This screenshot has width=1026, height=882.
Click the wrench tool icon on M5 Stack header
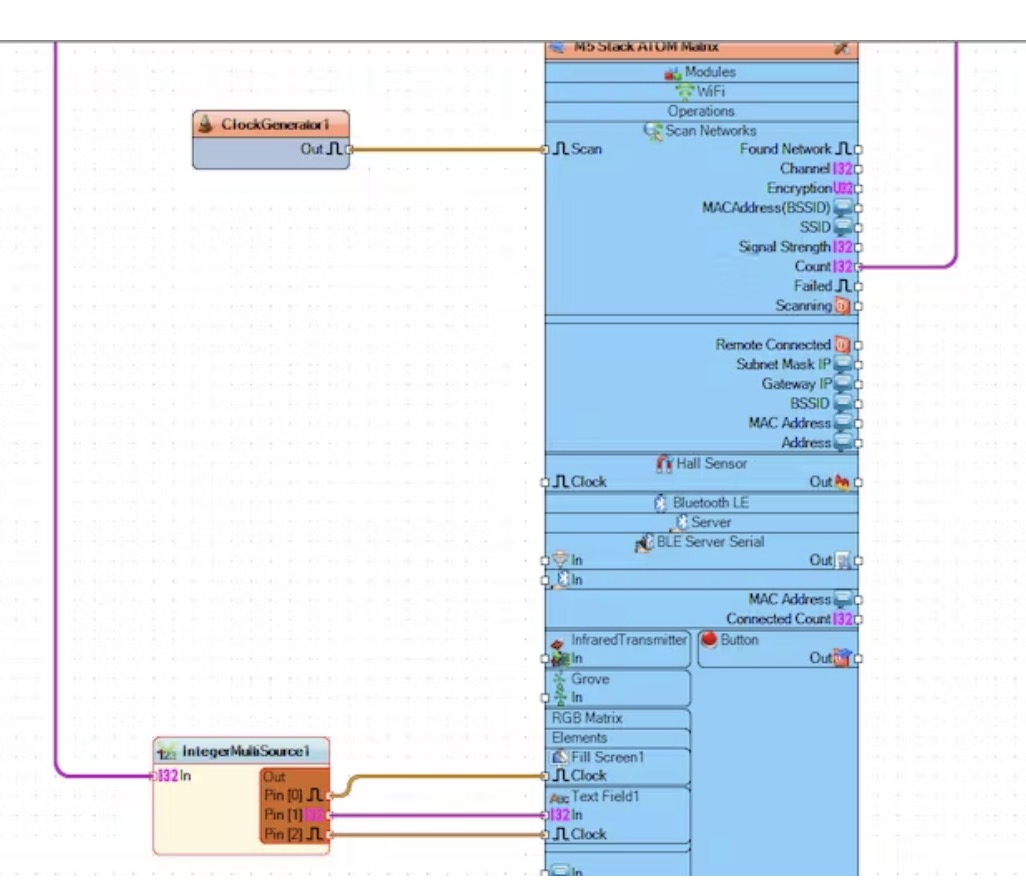(841, 48)
